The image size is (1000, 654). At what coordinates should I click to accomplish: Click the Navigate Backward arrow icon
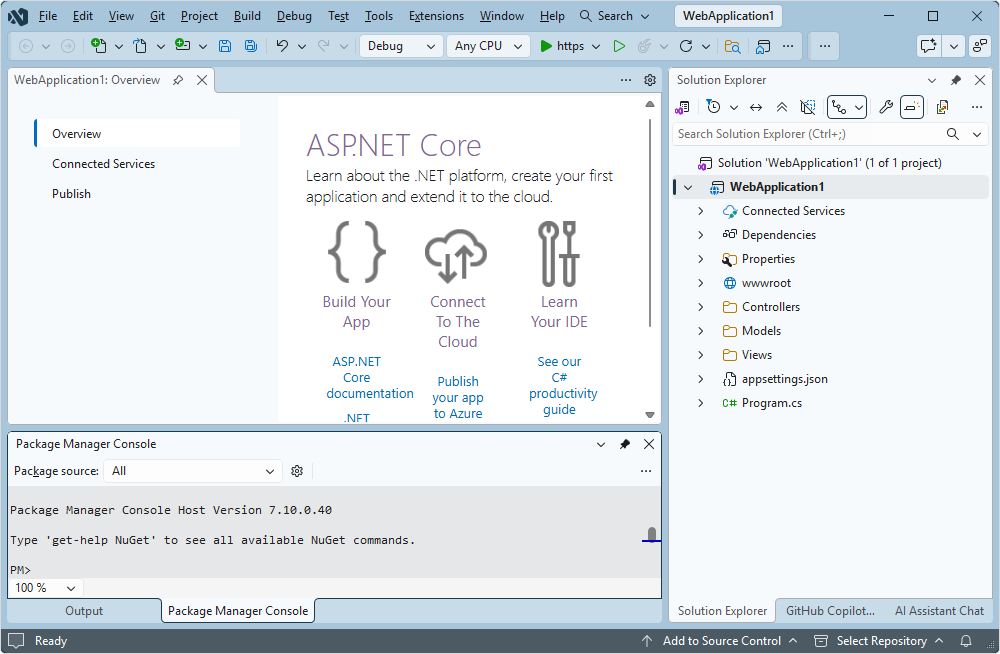click(x=26, y=45)
